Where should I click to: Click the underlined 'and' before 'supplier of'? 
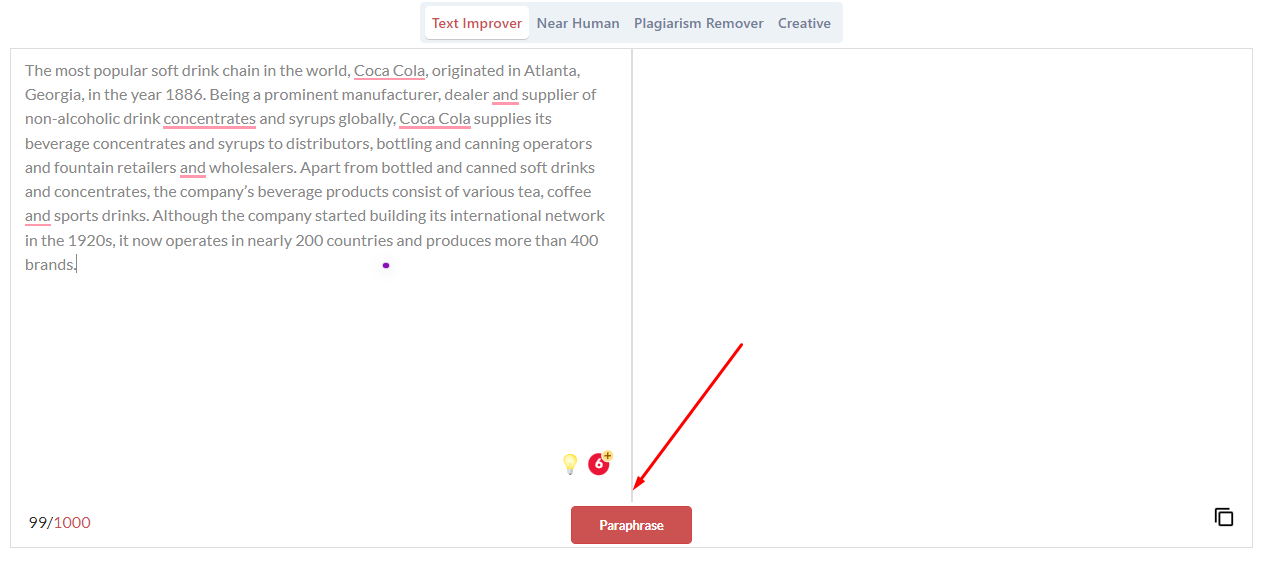pyautogui.click(x=505, y=95)
